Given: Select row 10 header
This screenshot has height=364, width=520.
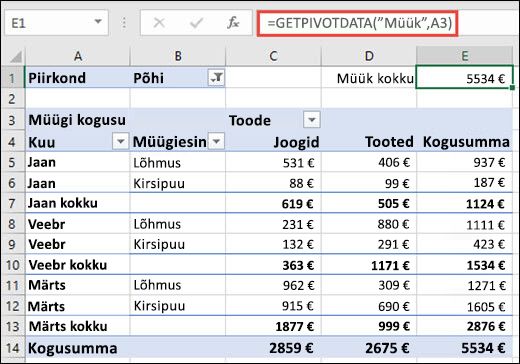Looking at the screenshot, I should click(12, 265).
